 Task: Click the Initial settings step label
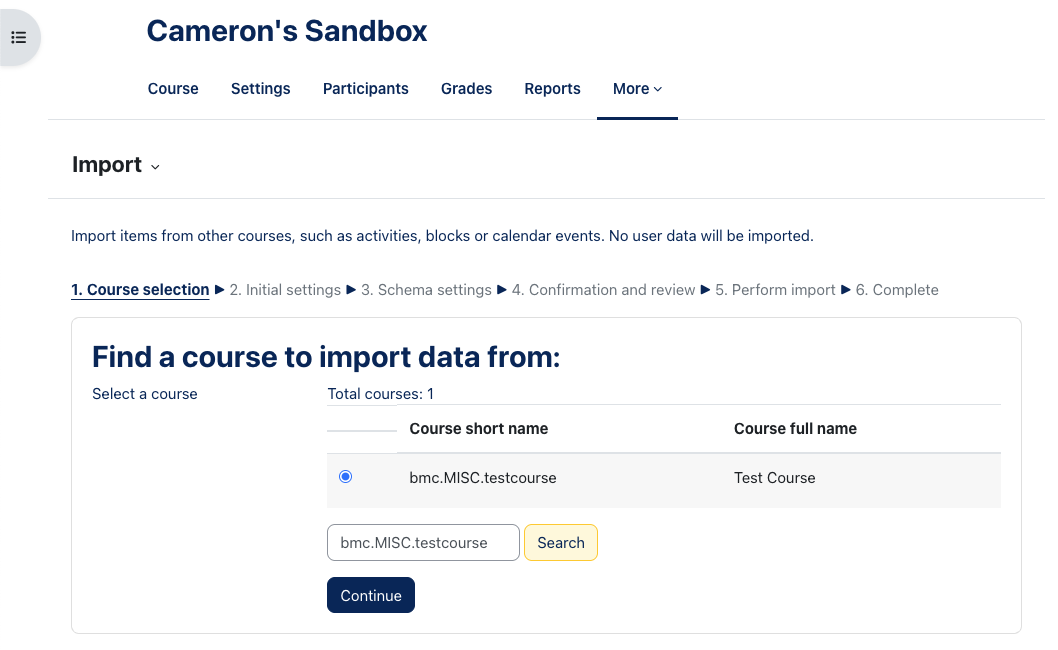point(285,290)
